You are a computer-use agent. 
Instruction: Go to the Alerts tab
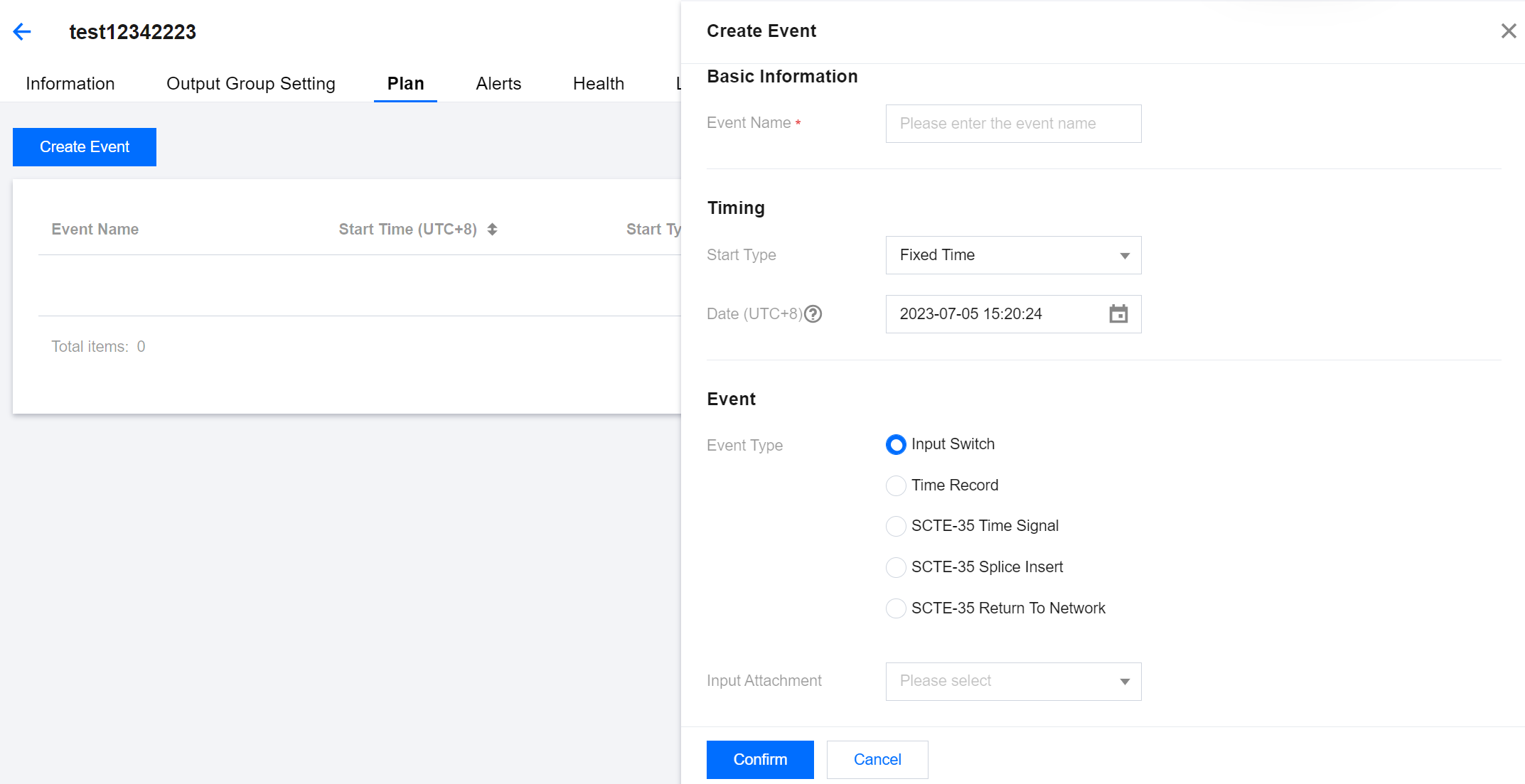pos(498,83)
